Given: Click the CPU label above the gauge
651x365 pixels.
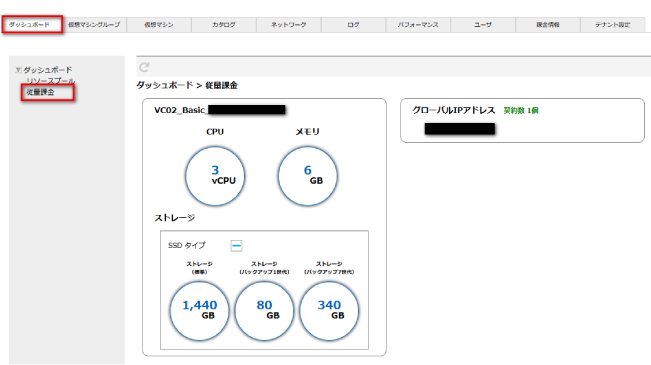Looking at the screenshot, I should [x=215, y=132].
